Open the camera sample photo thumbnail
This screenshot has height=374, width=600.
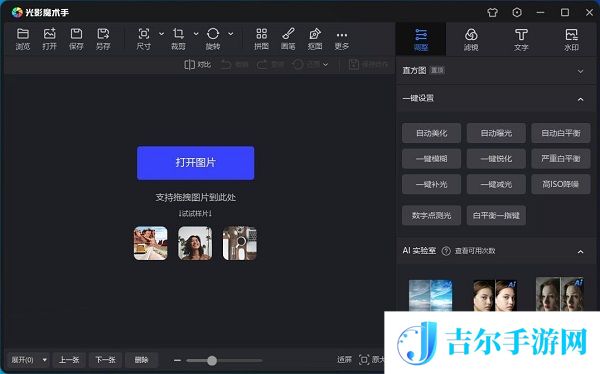240,243
